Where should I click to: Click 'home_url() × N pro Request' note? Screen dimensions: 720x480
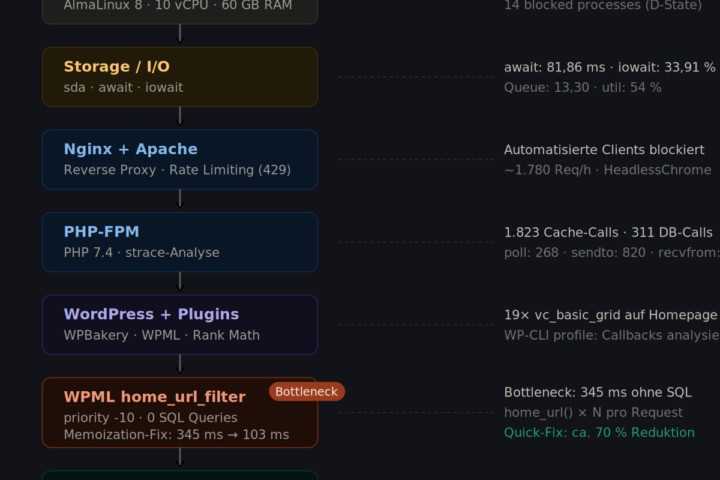(x=593, y=412)
